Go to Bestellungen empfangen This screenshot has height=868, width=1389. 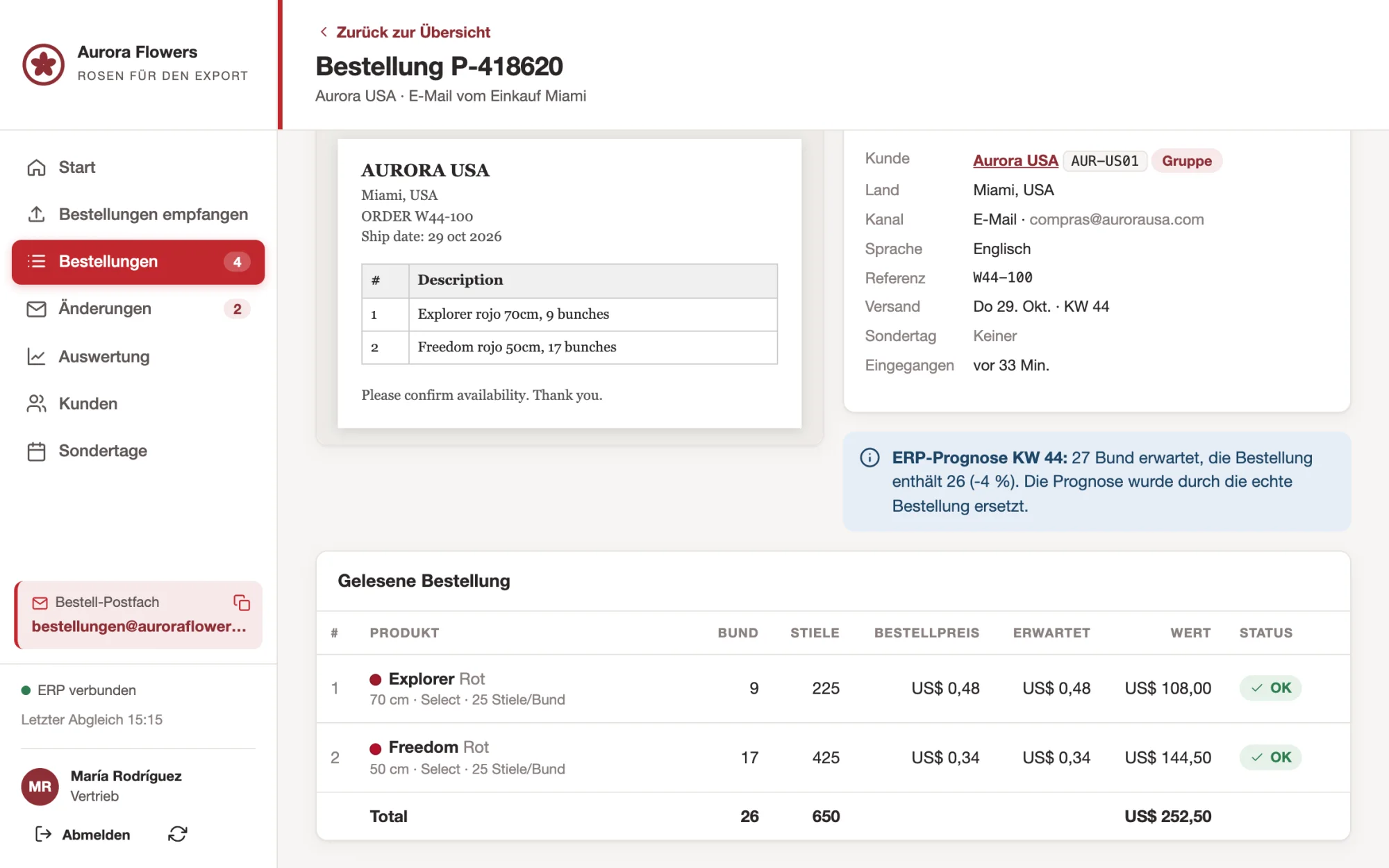[138, 215]
